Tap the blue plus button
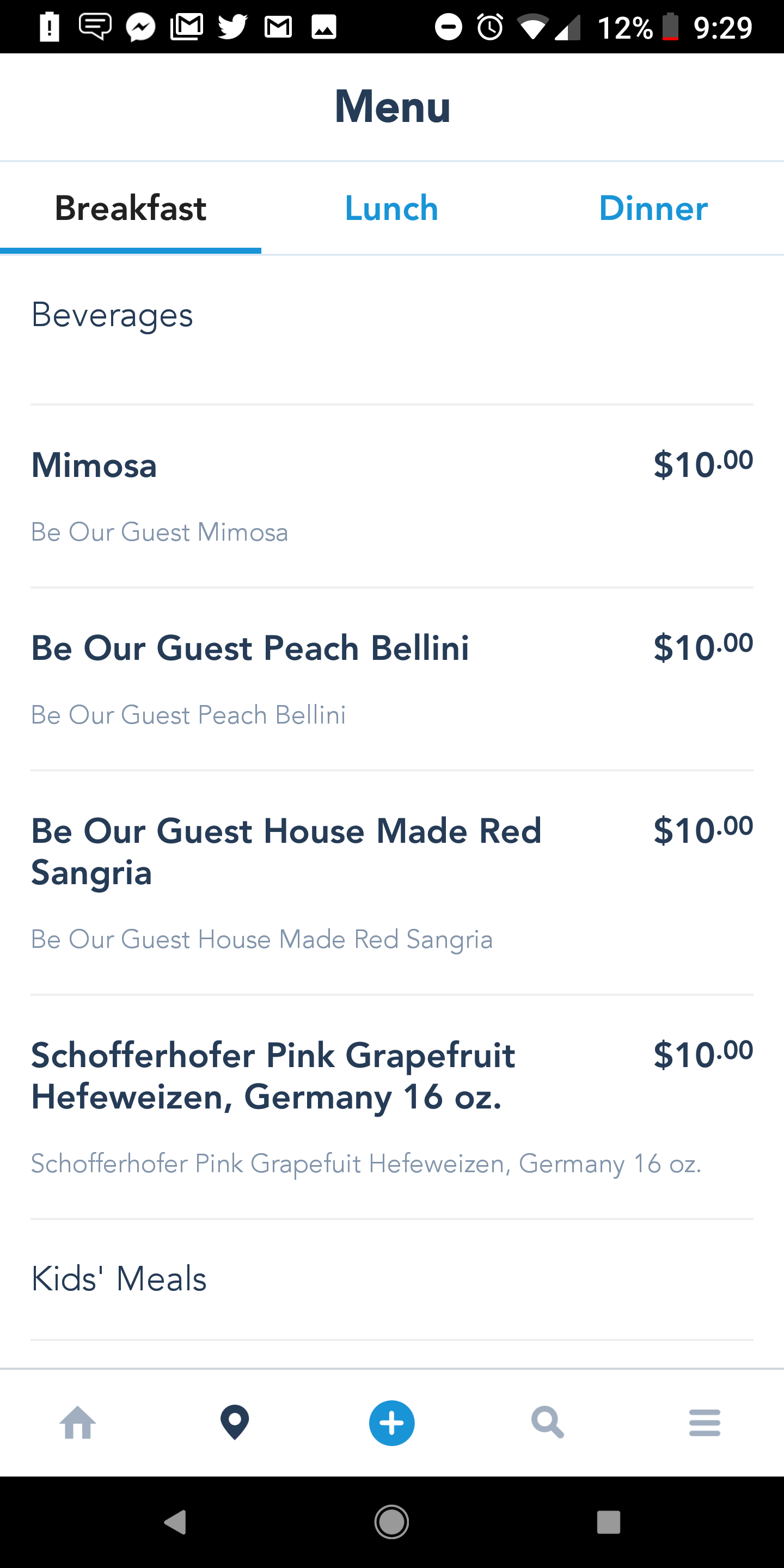The width and height of the screenshot is (784, 1568). tap(392, 1423)
